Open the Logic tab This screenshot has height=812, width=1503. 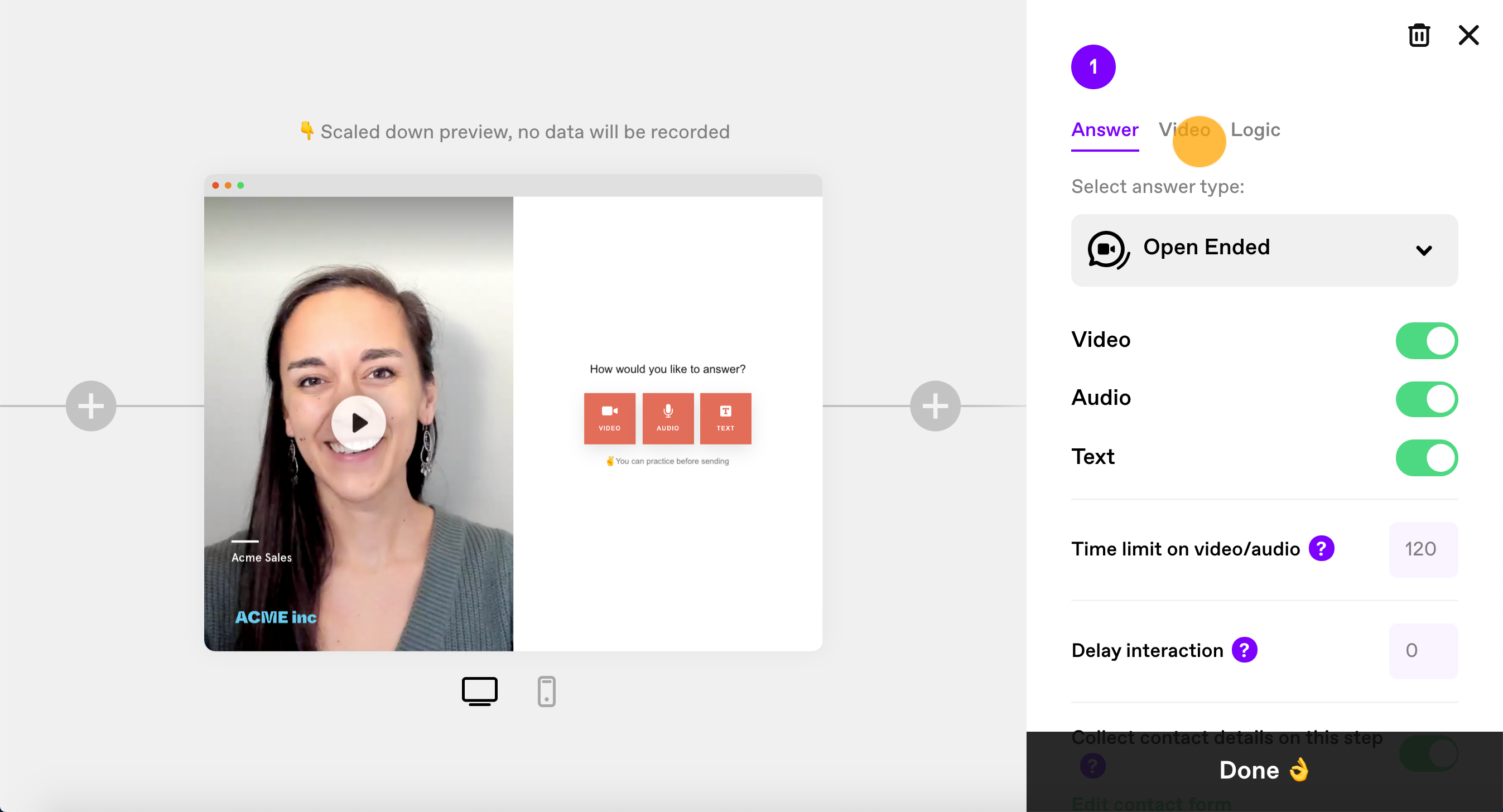click(1255, 129)
